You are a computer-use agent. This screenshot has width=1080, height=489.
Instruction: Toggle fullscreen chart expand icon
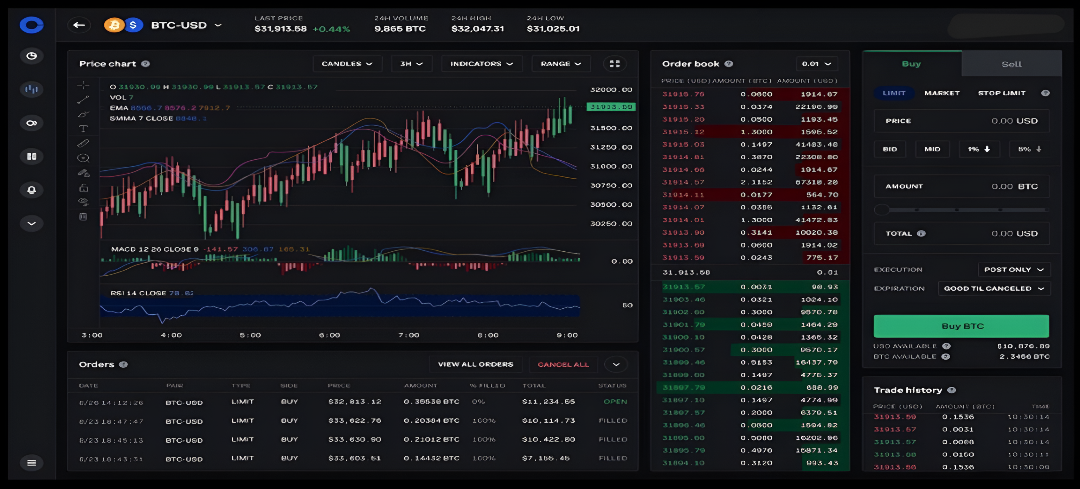point(615,64)
